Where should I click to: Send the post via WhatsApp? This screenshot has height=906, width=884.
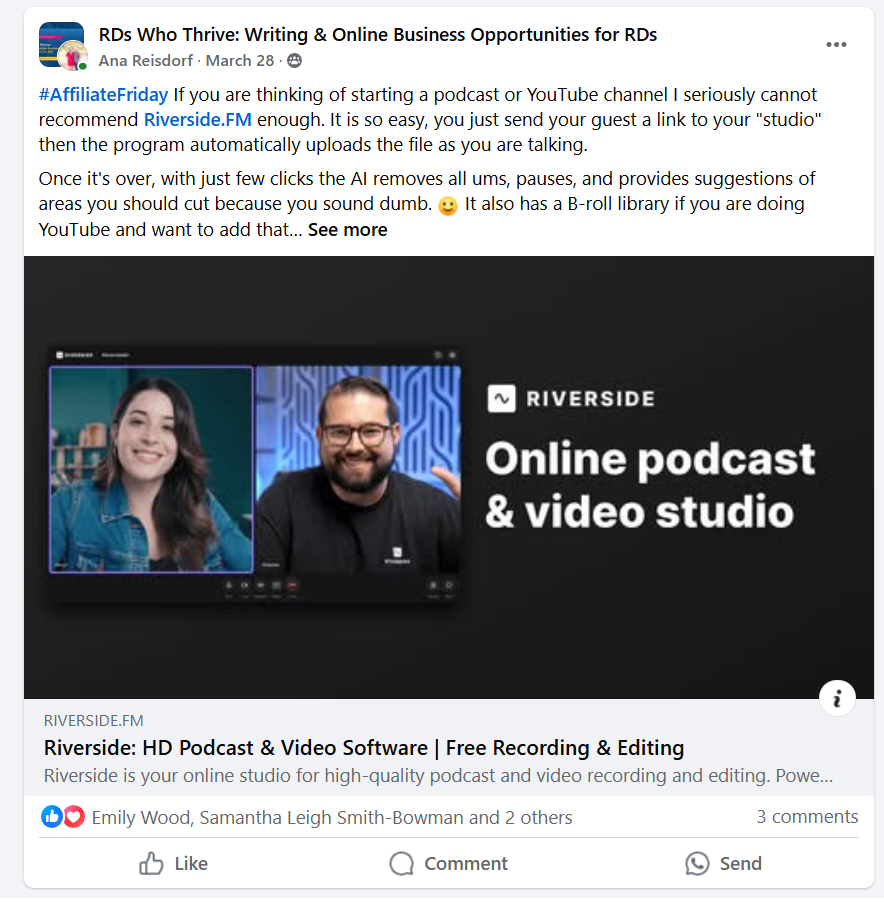723,863
